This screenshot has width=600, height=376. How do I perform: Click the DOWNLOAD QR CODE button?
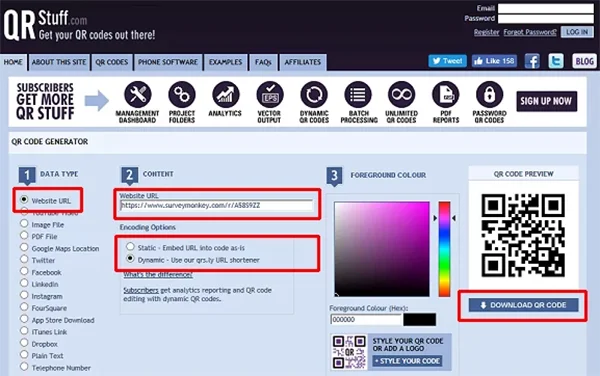point(523,305)
